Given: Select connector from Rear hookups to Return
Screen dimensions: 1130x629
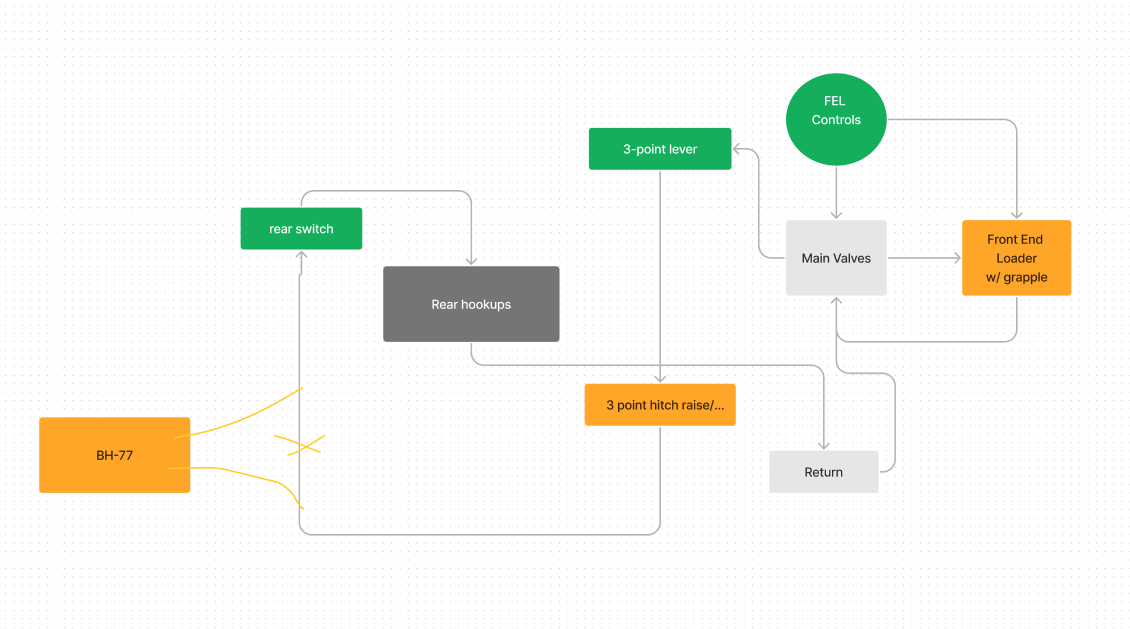Looking at the screenshot, I should (x=650, y=365).
